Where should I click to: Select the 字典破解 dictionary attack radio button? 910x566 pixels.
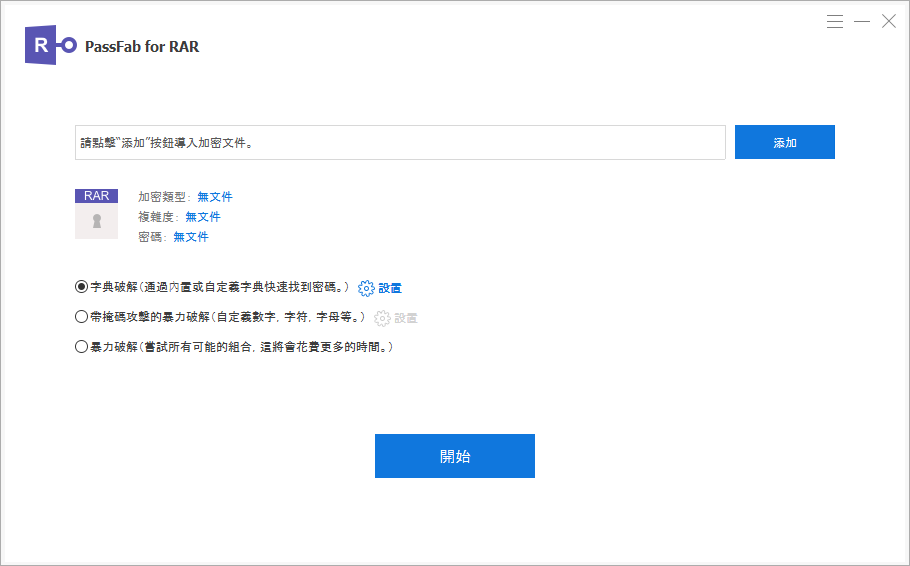tap(82, 287)
